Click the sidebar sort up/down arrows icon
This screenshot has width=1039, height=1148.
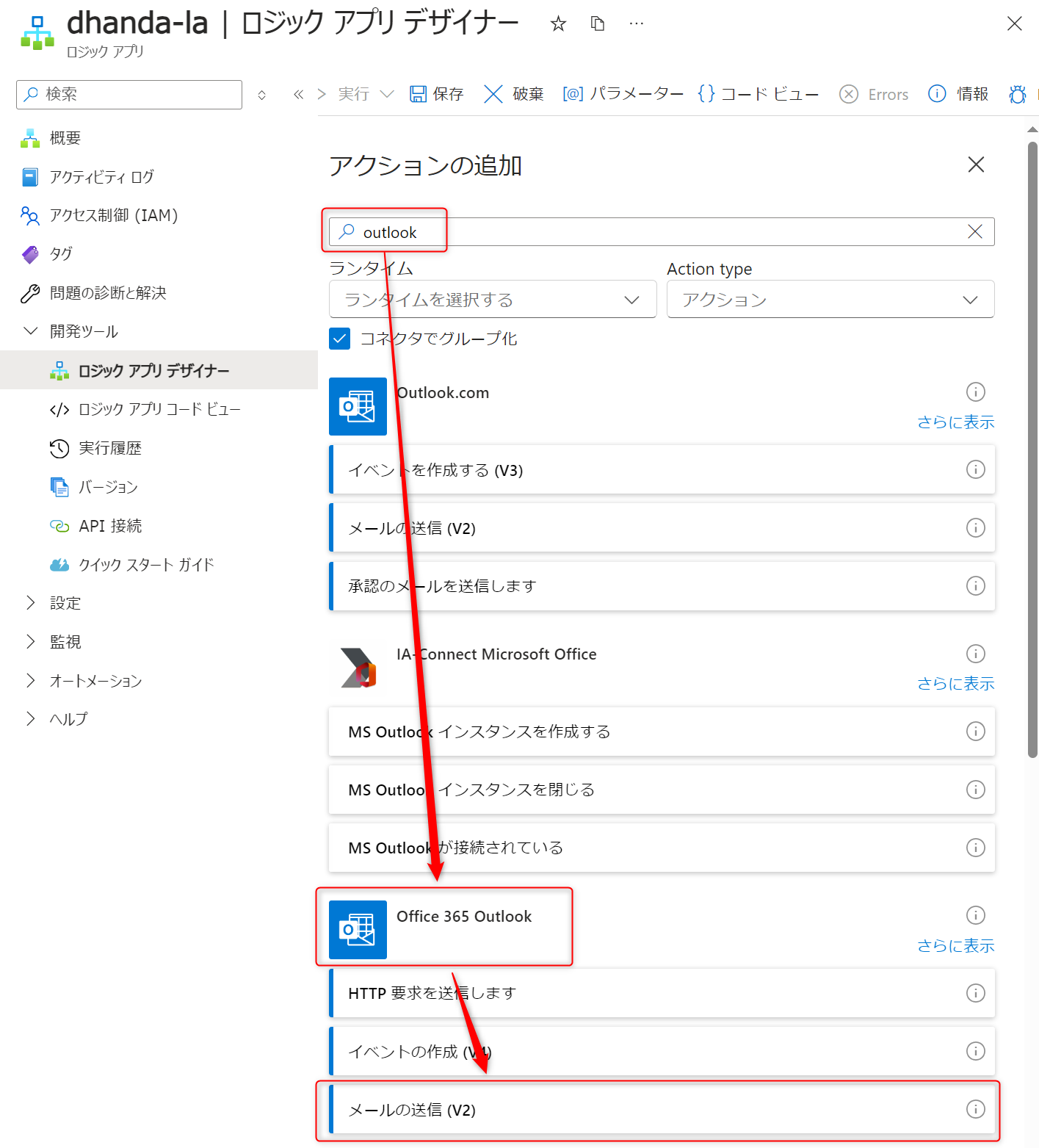coord(261,95)
